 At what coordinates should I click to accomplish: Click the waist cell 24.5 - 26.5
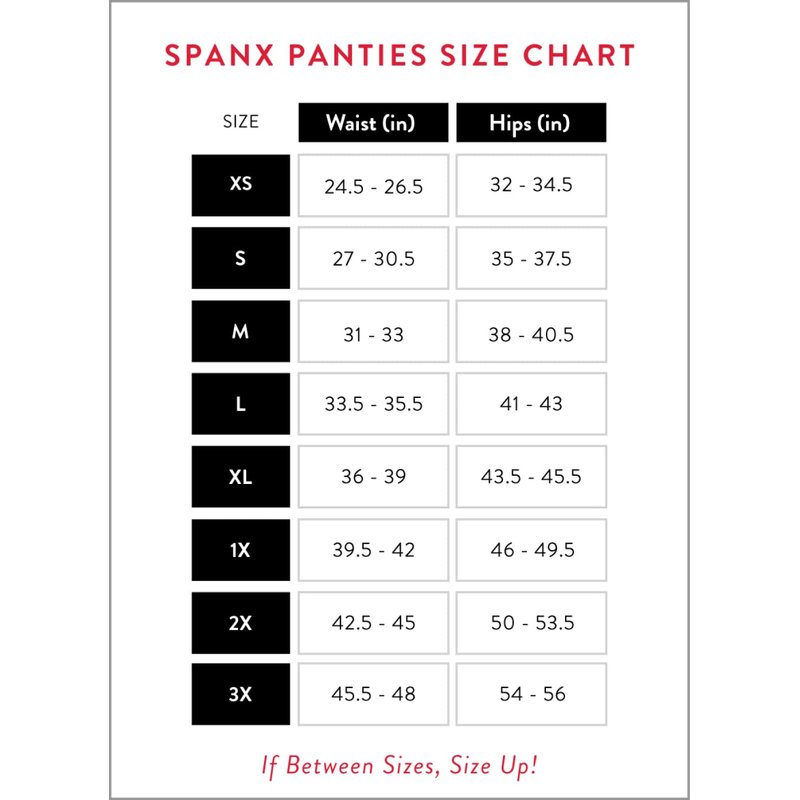coord(373,186)
